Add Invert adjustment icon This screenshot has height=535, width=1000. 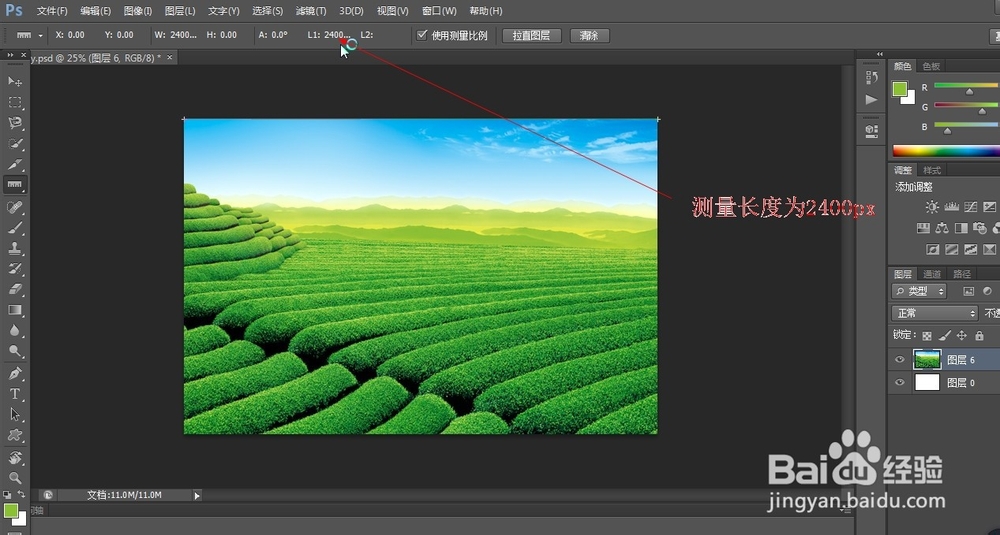coord(932,249)
